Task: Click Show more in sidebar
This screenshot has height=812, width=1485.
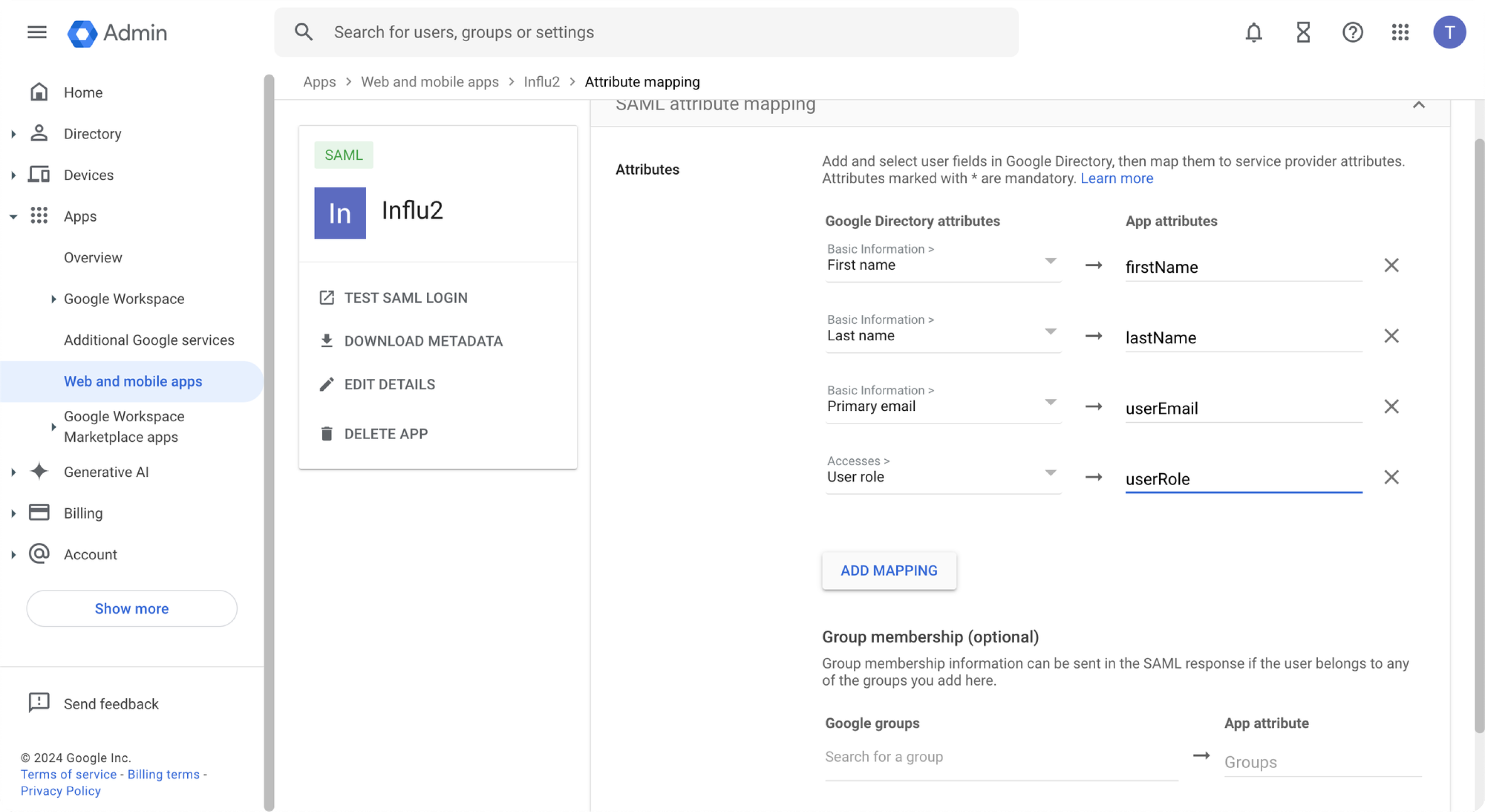Action: click(x=131, y=608)
